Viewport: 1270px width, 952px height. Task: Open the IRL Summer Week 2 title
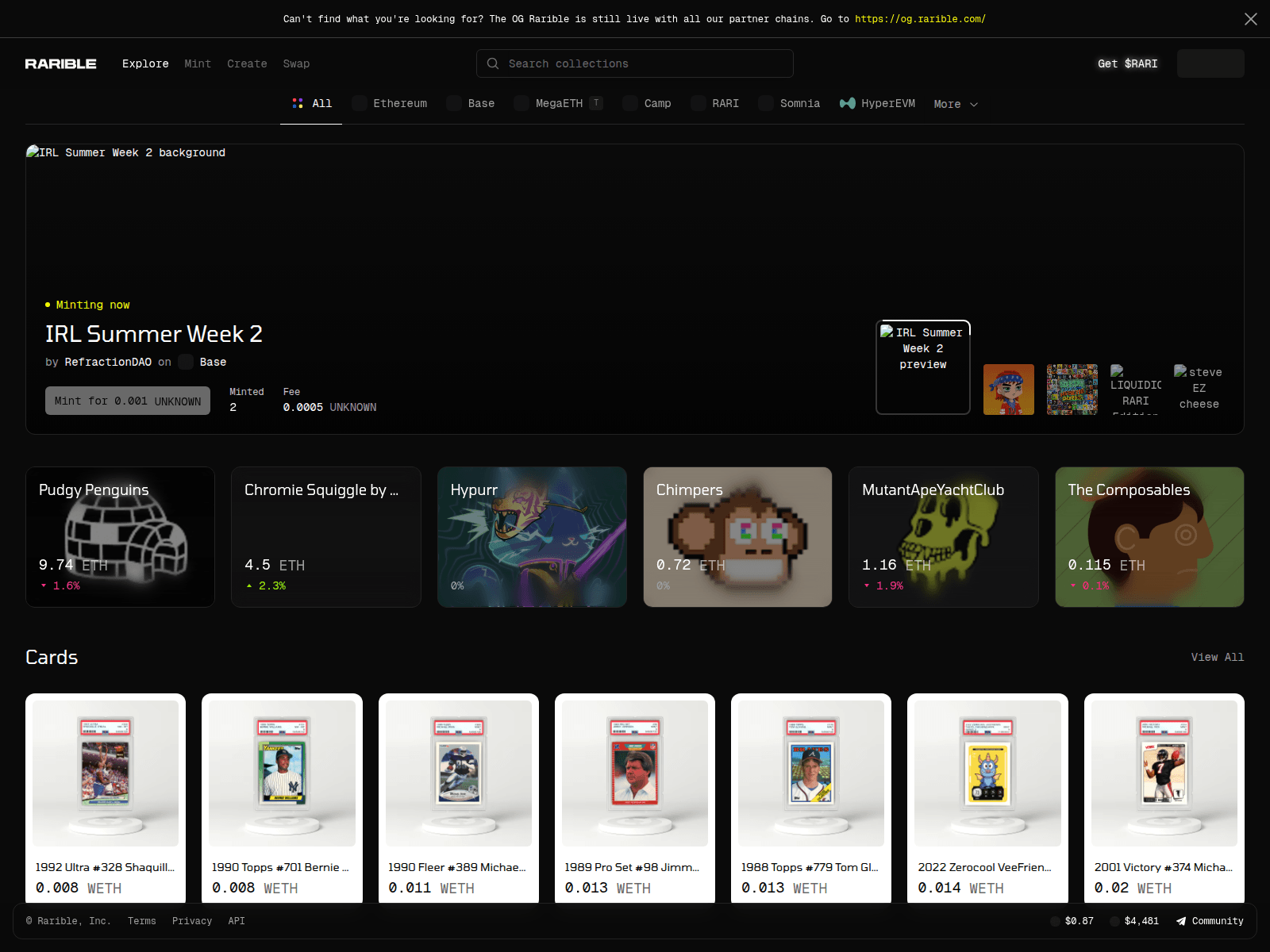point(154,334)
